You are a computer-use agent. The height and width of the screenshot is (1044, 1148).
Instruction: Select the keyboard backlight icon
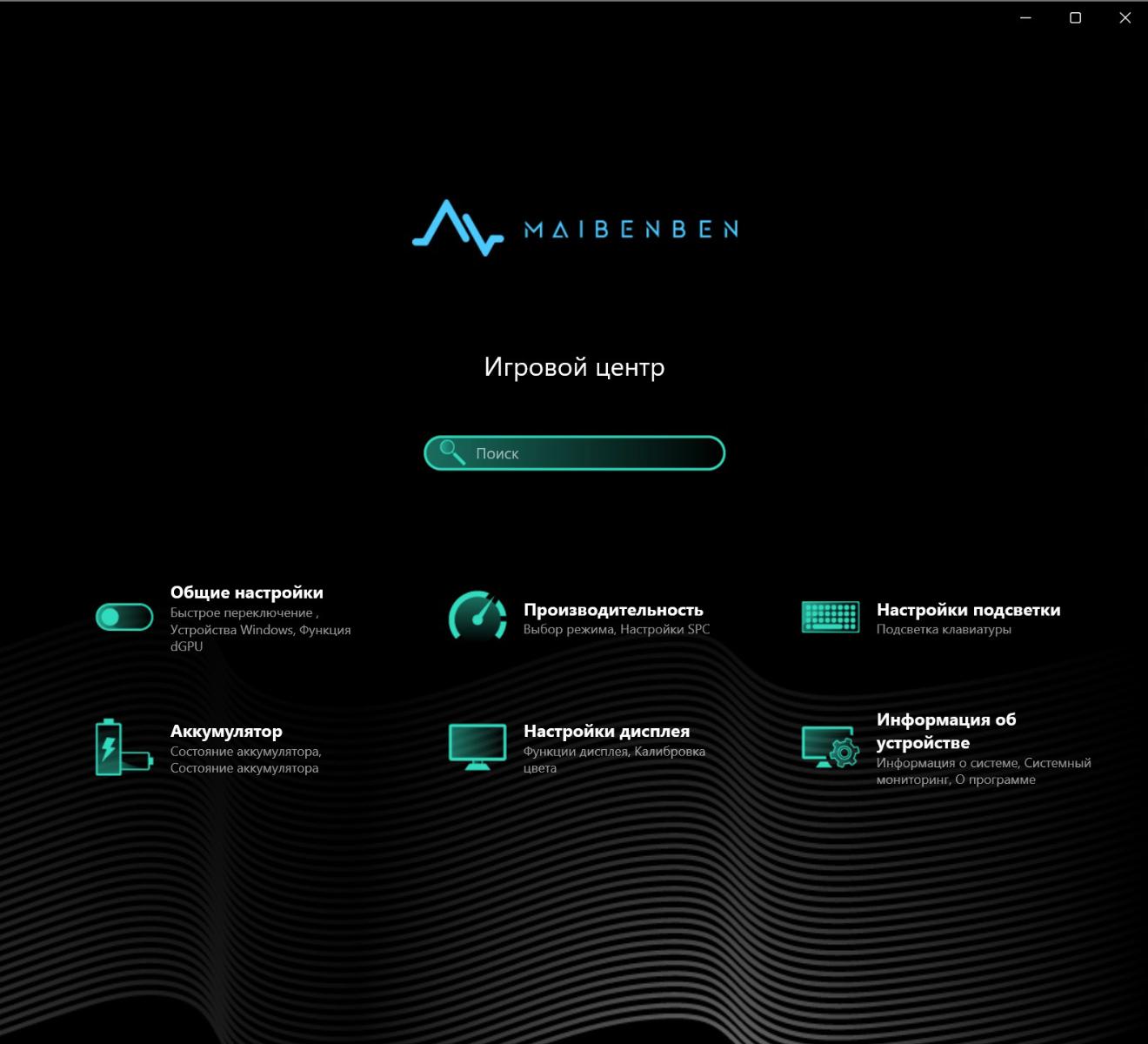pos(831,617)
